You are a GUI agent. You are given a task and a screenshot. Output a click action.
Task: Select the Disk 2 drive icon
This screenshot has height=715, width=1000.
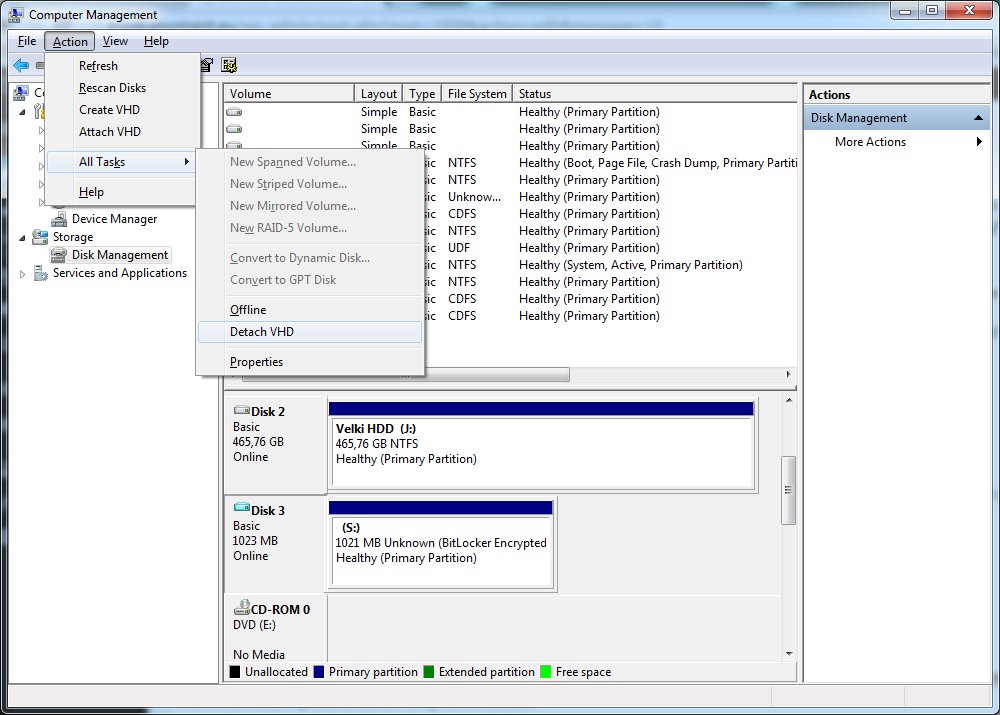(241, 411)
